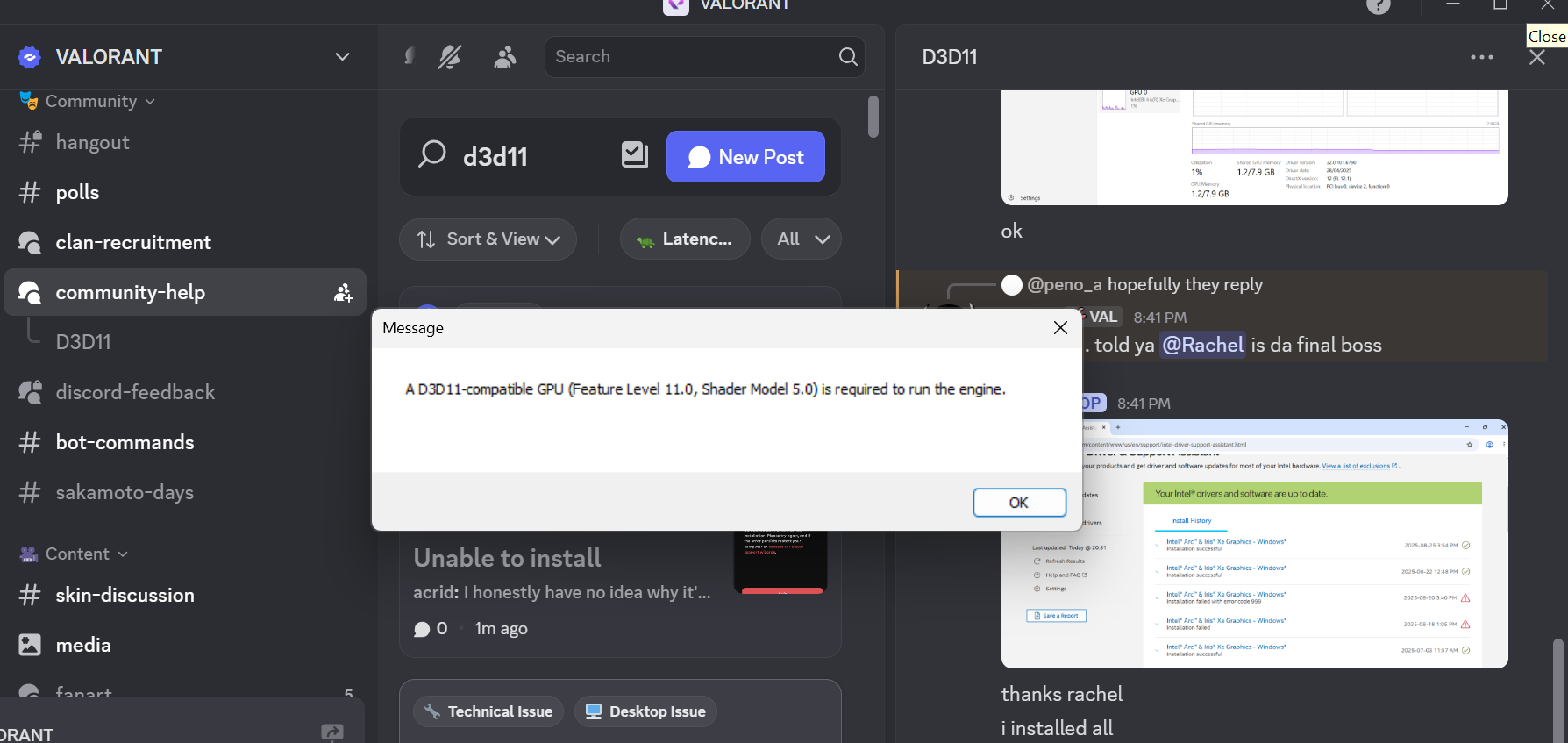Click OK in the Message dialog

coord(1019,503)
